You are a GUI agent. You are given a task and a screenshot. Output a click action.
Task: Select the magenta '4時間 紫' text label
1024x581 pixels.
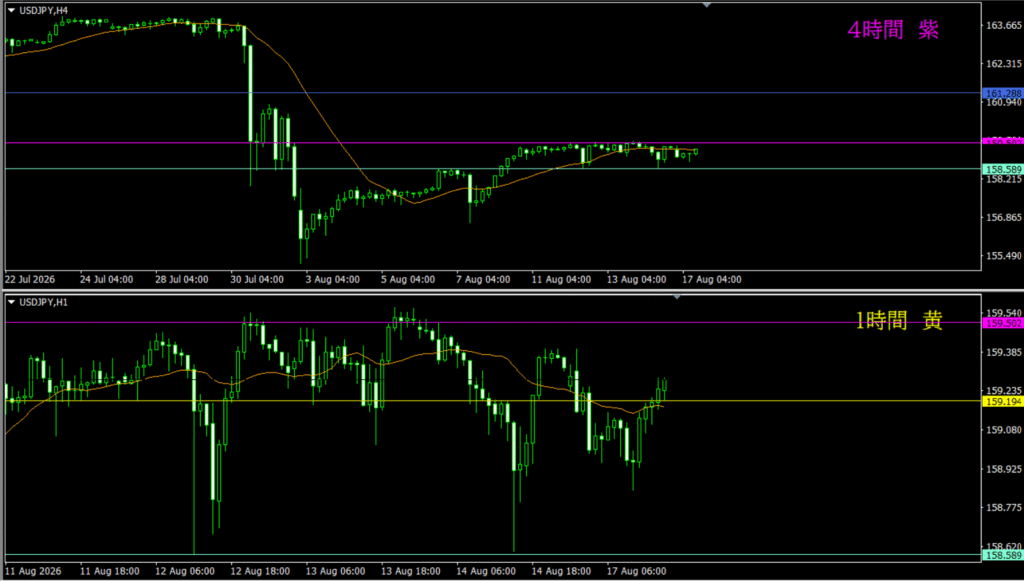pos(893,30)
